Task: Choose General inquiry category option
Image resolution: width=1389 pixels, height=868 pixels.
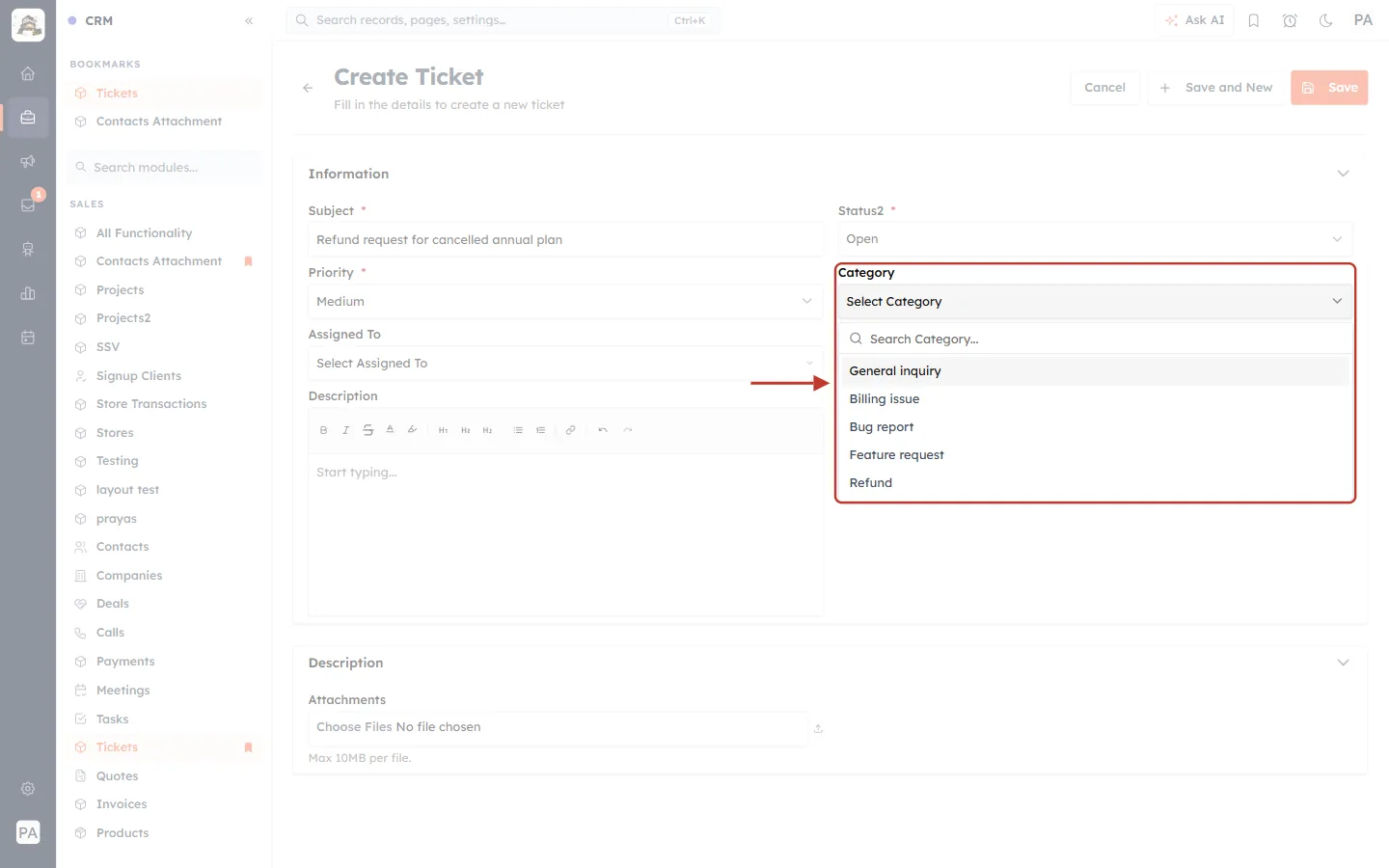Action: coord(1095,371)
